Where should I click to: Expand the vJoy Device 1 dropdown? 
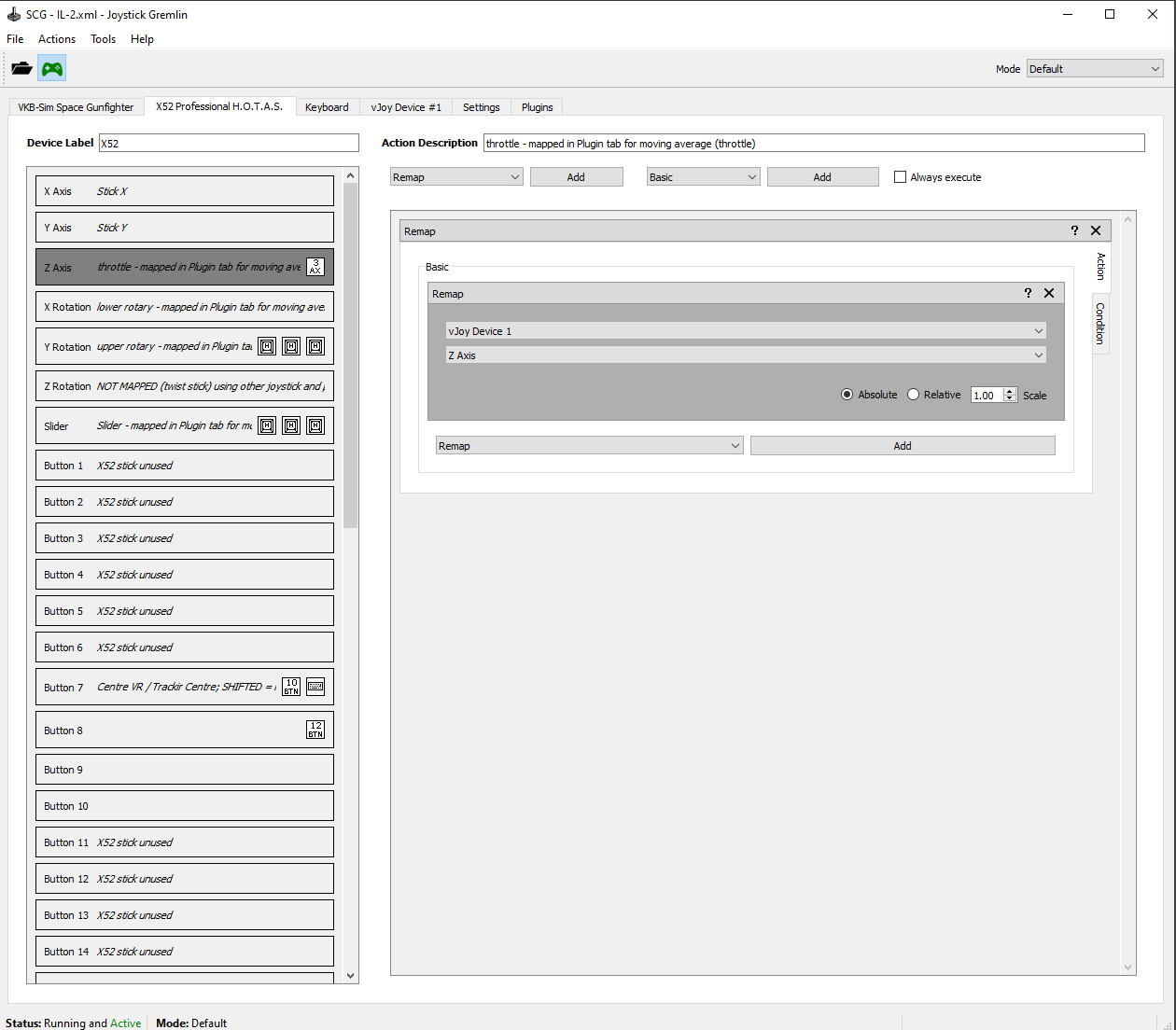click(x=746, y=331)
